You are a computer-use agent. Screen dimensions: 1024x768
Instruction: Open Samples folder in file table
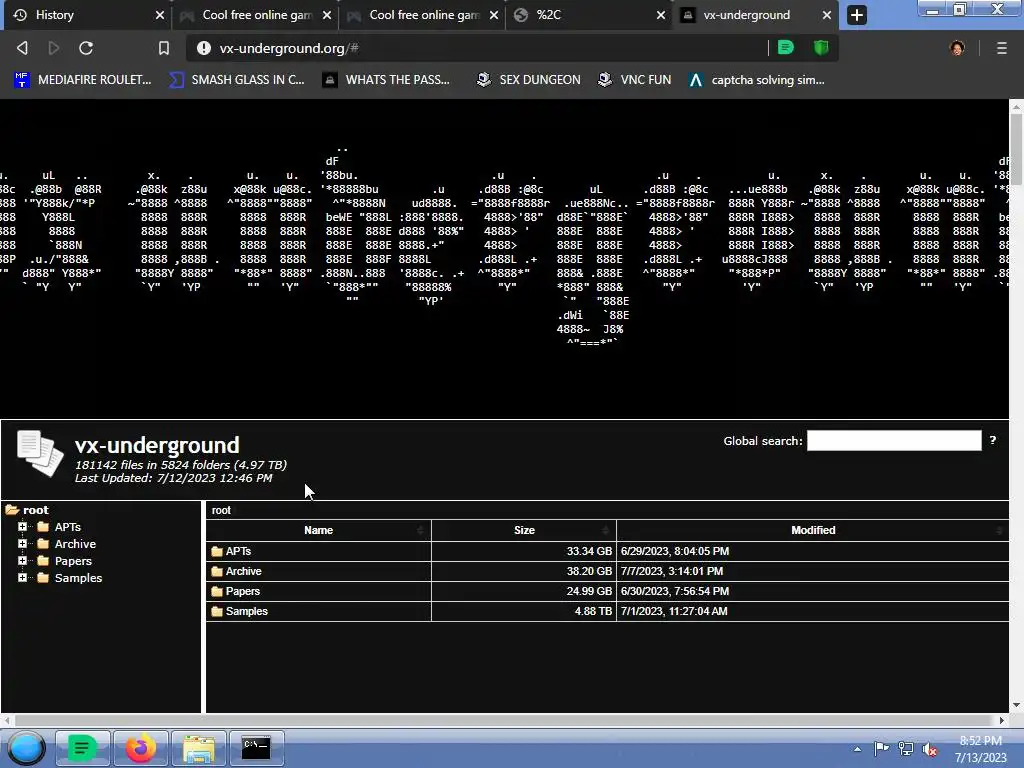pos(247,611)
